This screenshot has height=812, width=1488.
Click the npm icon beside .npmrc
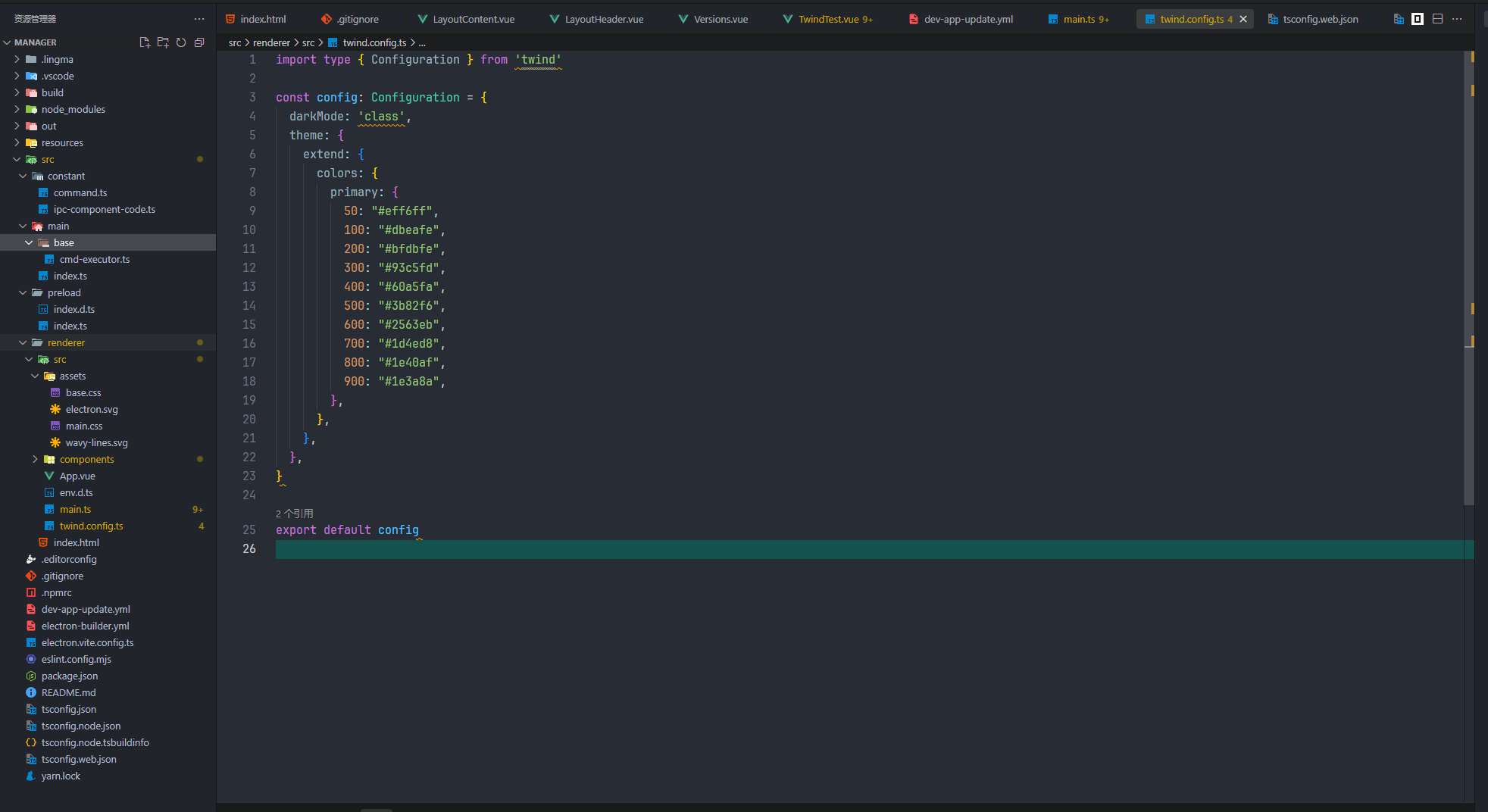coord(31,592)
